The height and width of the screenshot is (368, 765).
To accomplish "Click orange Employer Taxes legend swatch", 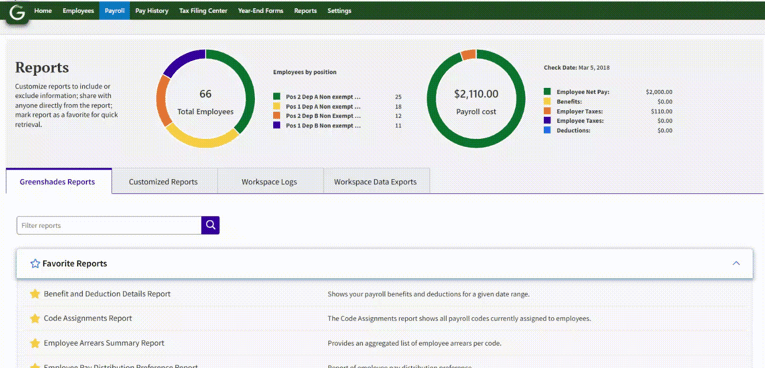I will tap(547, 111).
